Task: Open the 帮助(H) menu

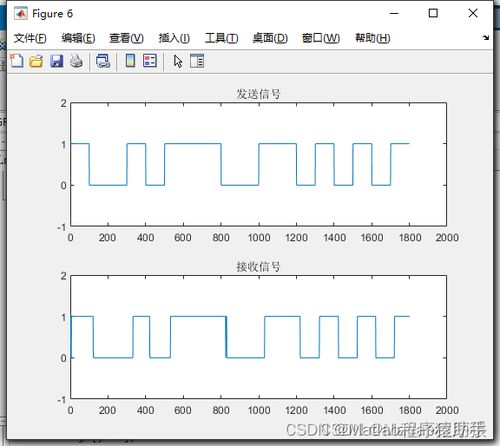Action: point(372,38)
